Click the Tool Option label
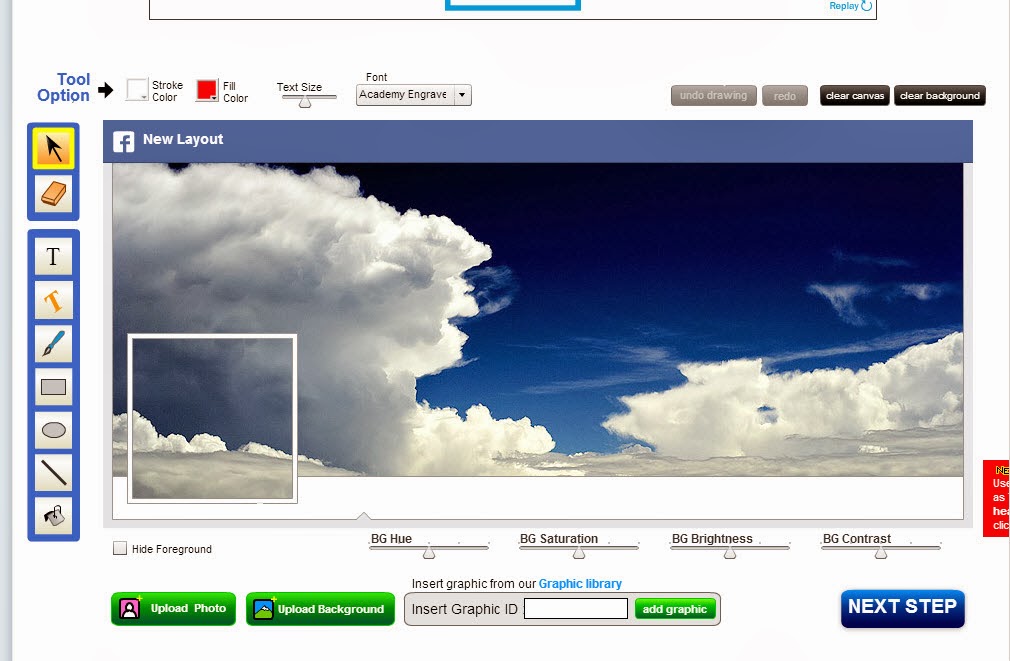Image resolution: width=1010 pixels, height=661 pixels. (63, 88)
